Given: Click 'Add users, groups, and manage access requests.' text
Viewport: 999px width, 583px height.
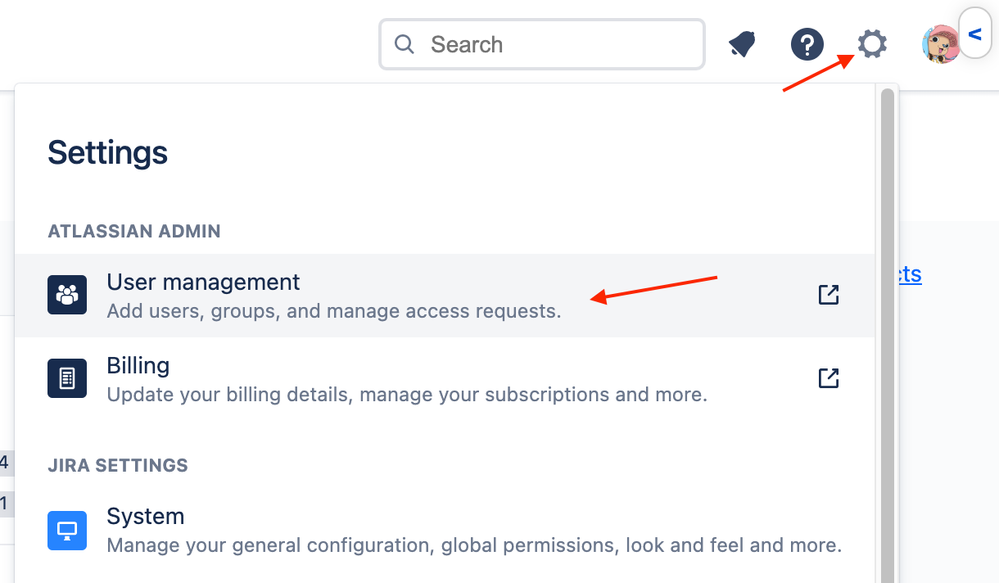Looking at the screenshot, I should tap(334, 311).
